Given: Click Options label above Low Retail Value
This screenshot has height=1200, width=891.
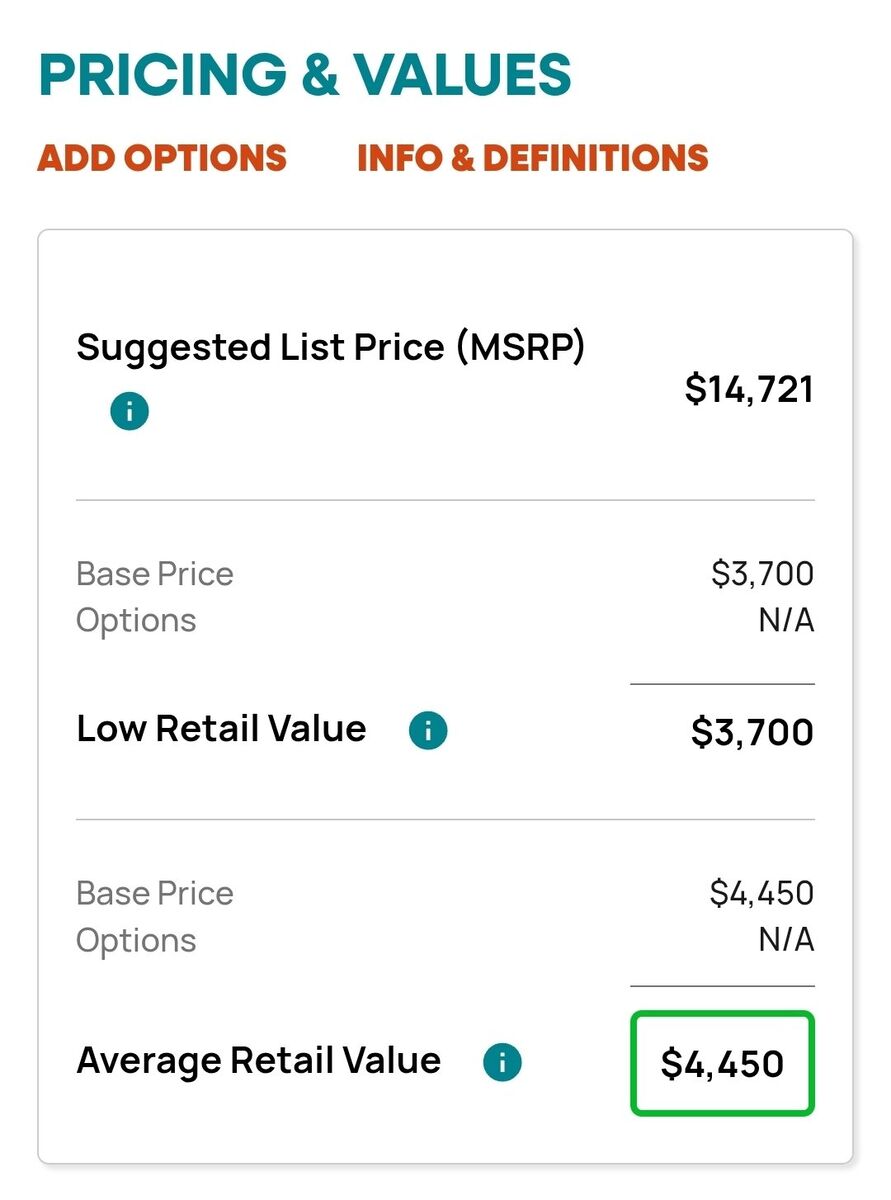Looking at the screenshot, I should click(x=136, y=621).
